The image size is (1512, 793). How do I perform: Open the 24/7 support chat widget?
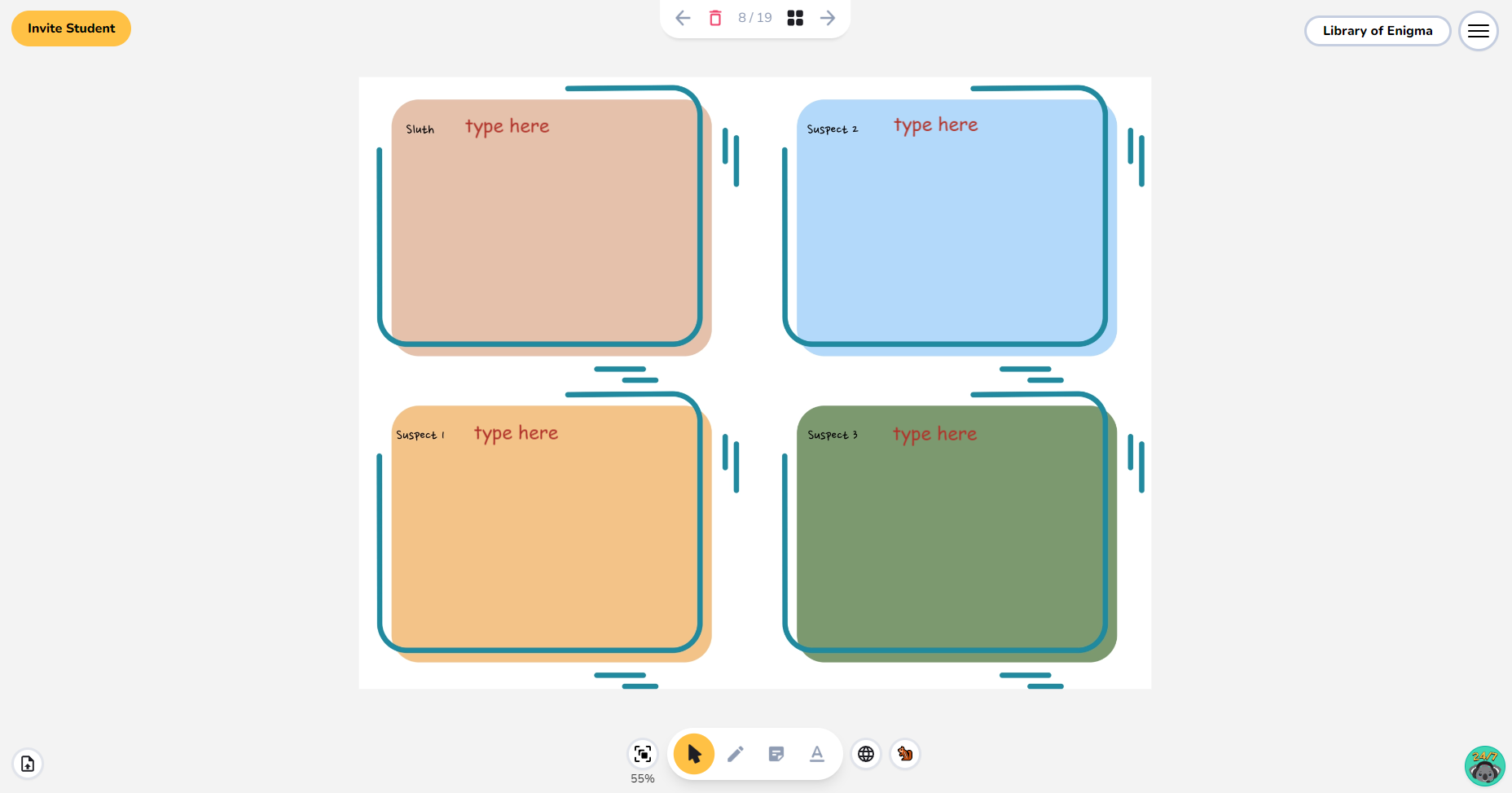coord(1484,765)
